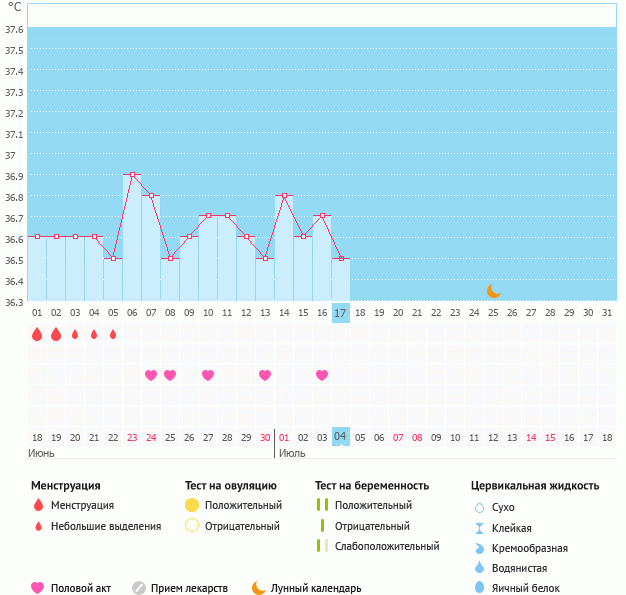Screen dimensions: 626x595
Task: Click the 36.9 temperature point on day 06
Action: pos(132,174)
